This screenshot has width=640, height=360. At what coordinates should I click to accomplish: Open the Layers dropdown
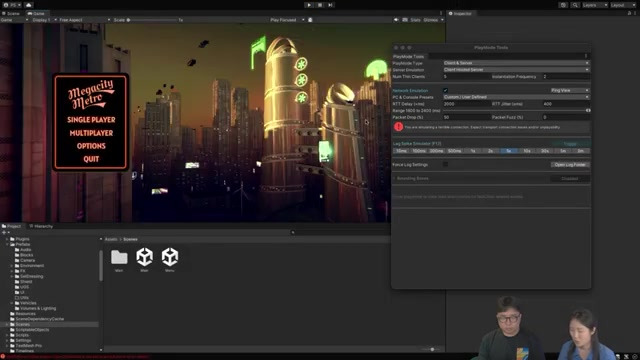click(595, 5)
